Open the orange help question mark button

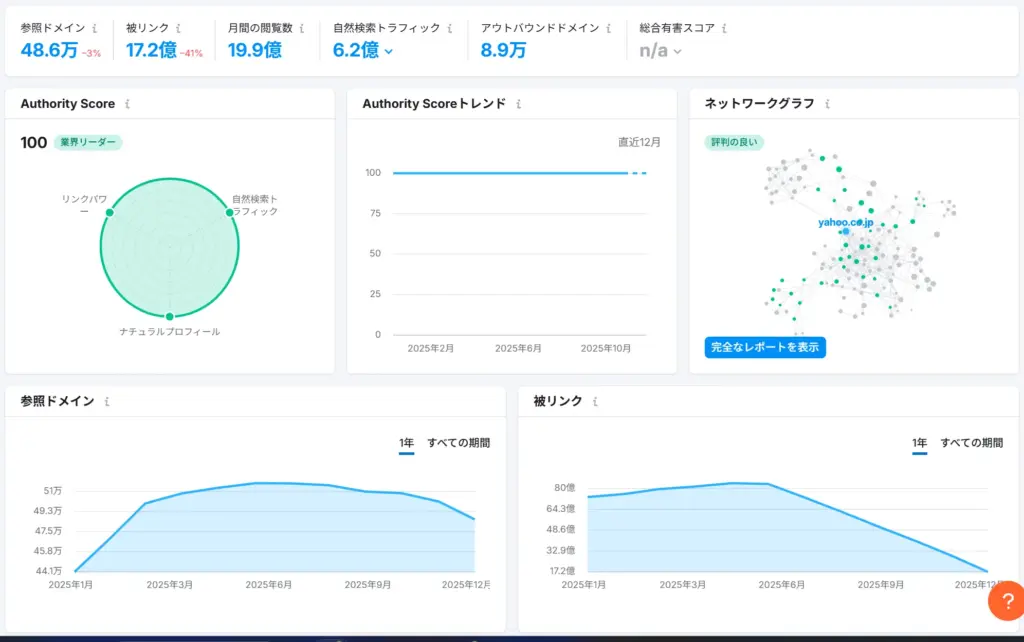[1007, 601]
